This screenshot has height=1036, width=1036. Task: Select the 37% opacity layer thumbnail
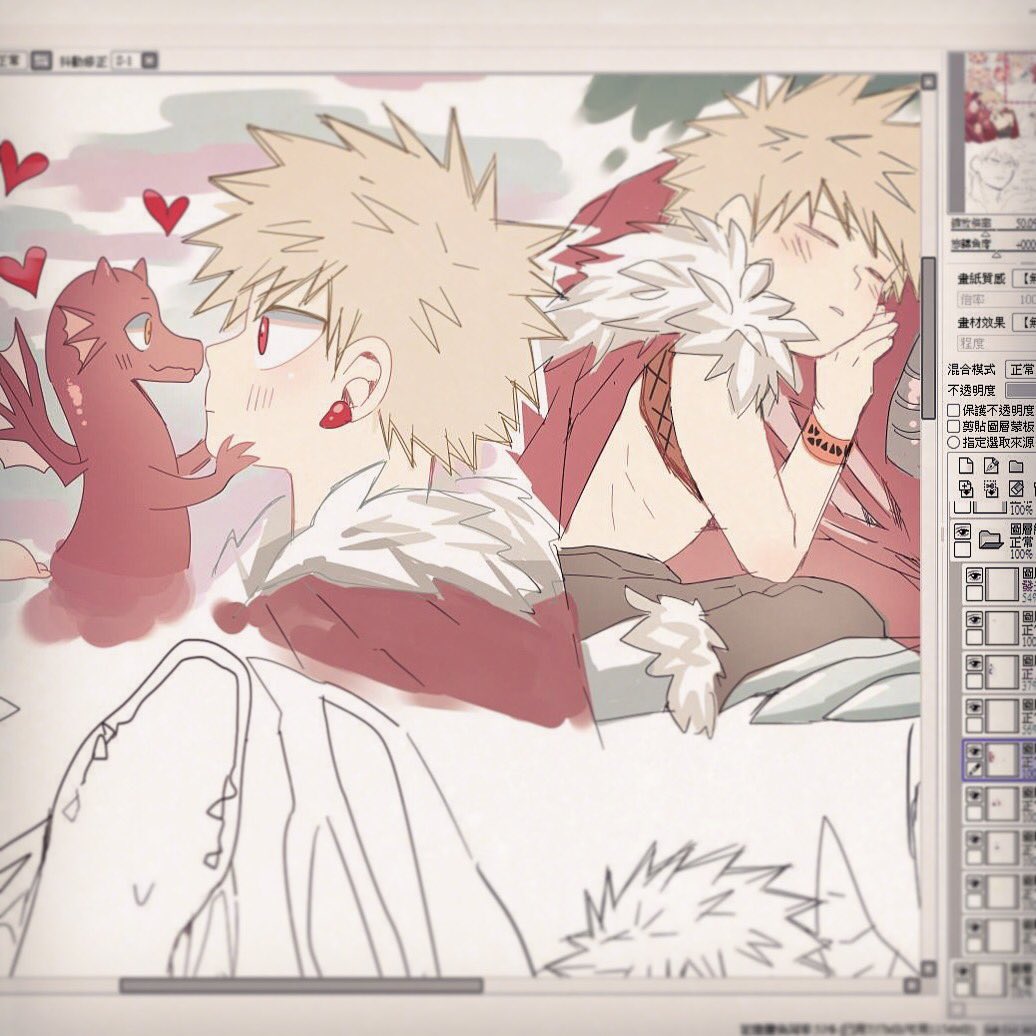coord(1002,671)
